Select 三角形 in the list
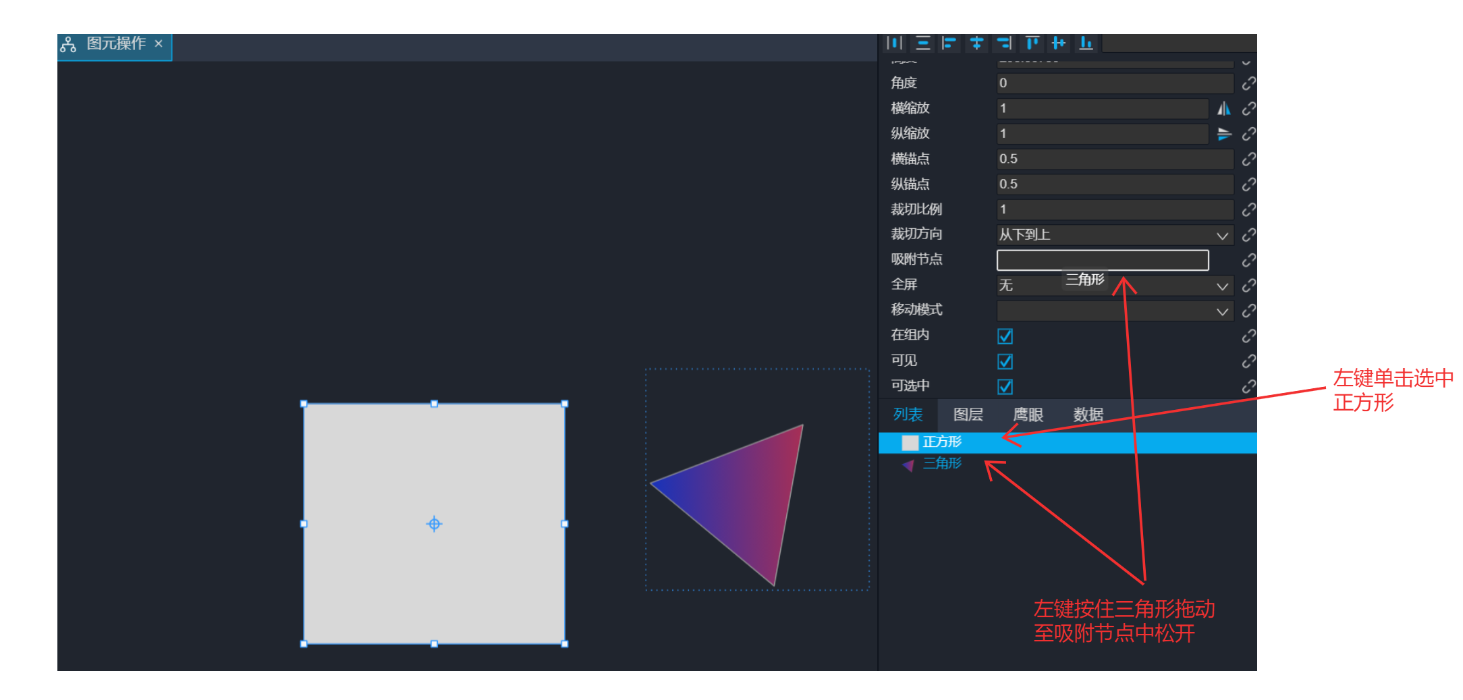Viewport: 1463px width, 700px height. click(x=942, y=464)
